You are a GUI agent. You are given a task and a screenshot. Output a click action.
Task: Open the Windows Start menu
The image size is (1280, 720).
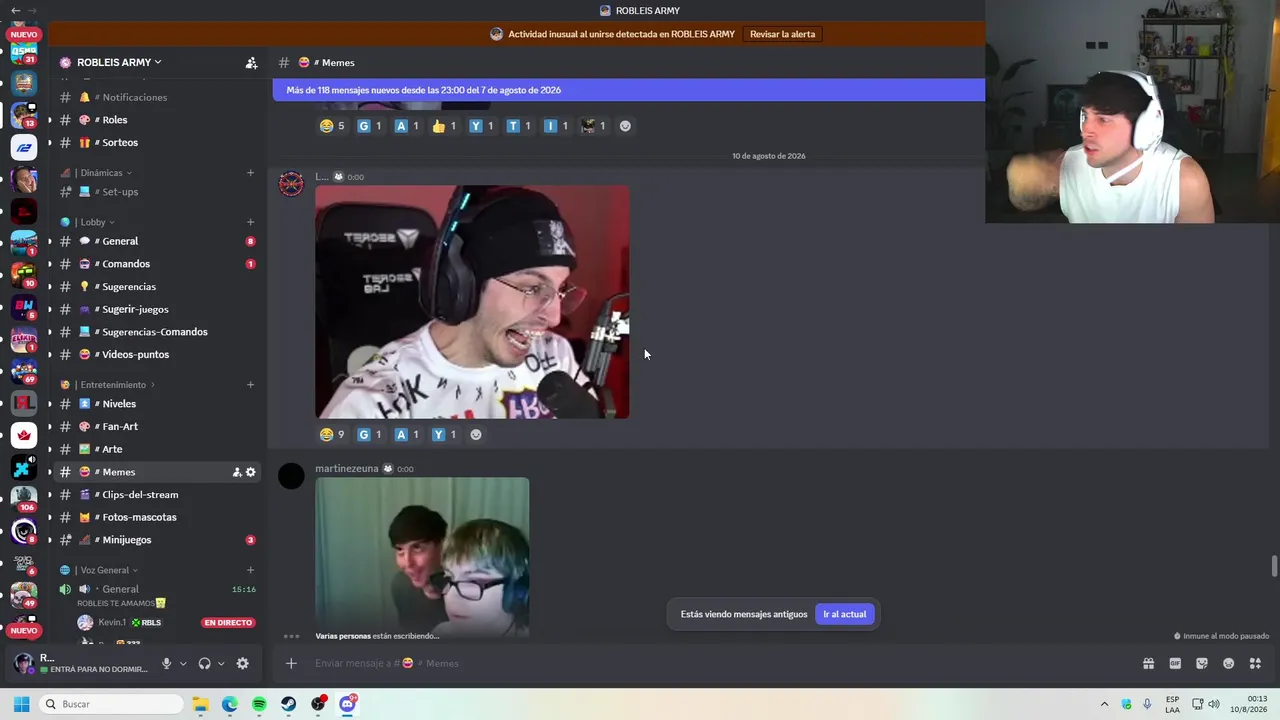click(21, 704)
